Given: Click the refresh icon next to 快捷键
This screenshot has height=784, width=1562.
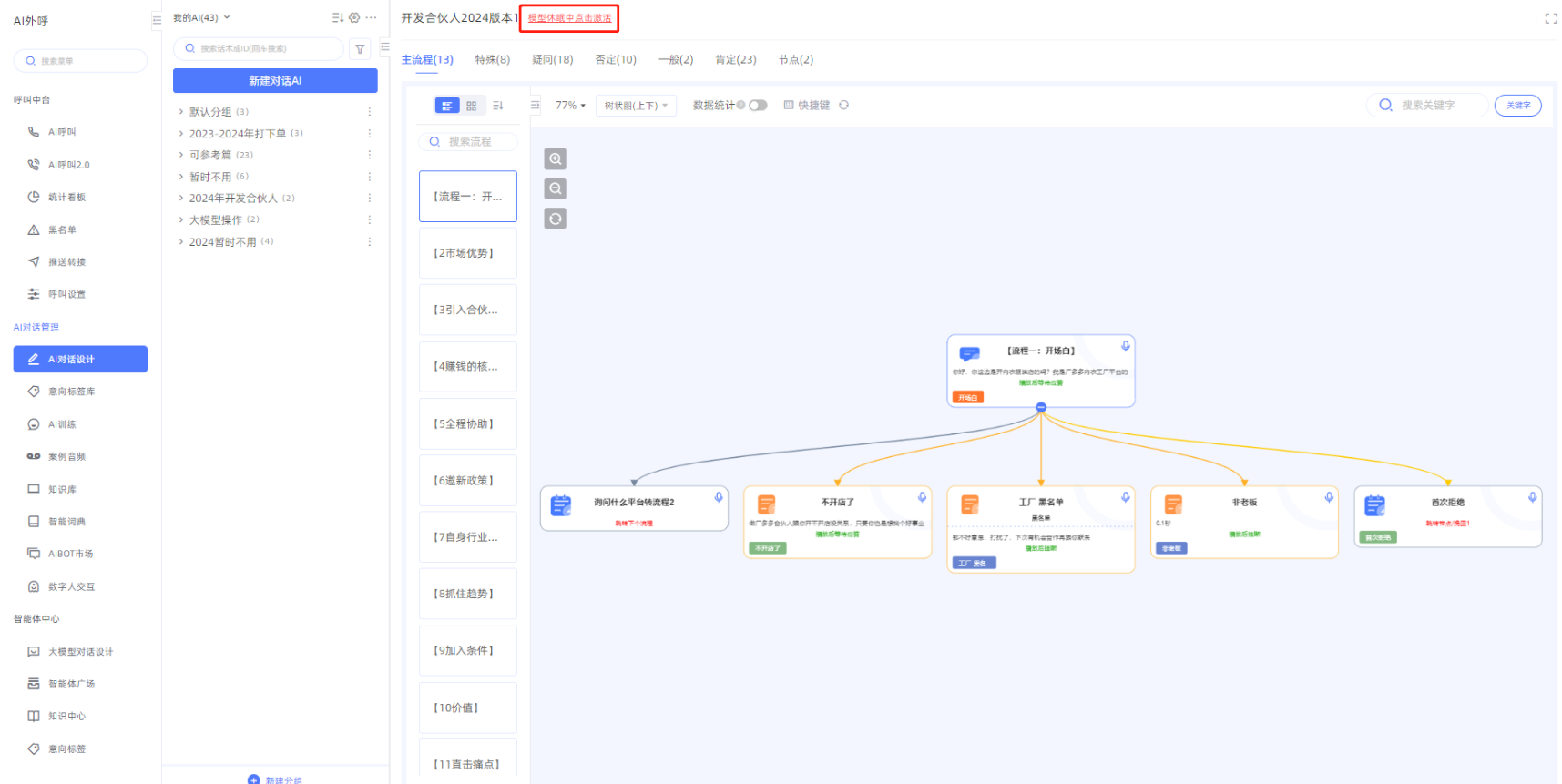Looking at the screenshot, I should click(843, 106).
